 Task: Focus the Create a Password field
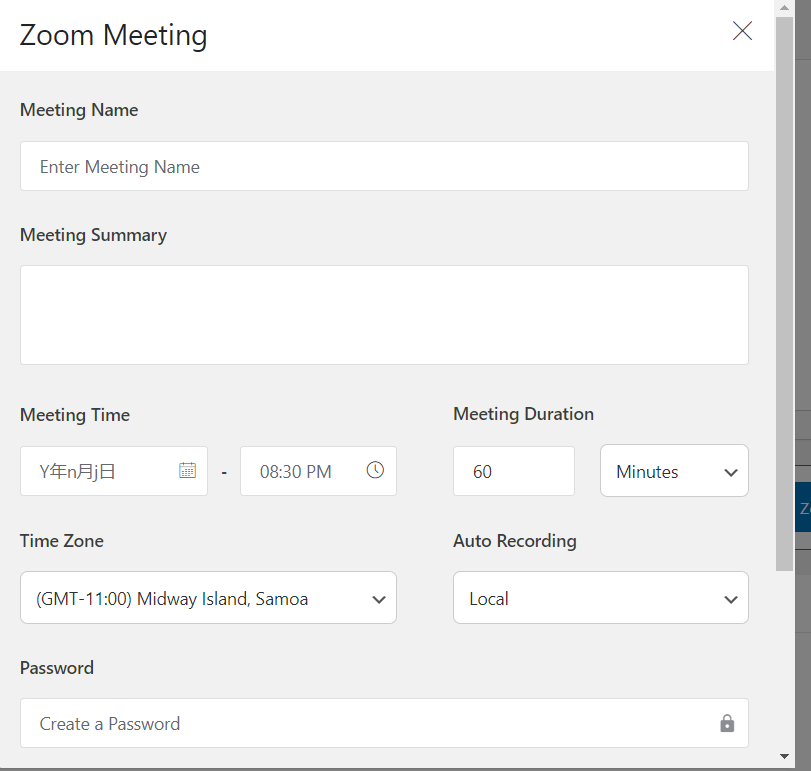(370, 723)
